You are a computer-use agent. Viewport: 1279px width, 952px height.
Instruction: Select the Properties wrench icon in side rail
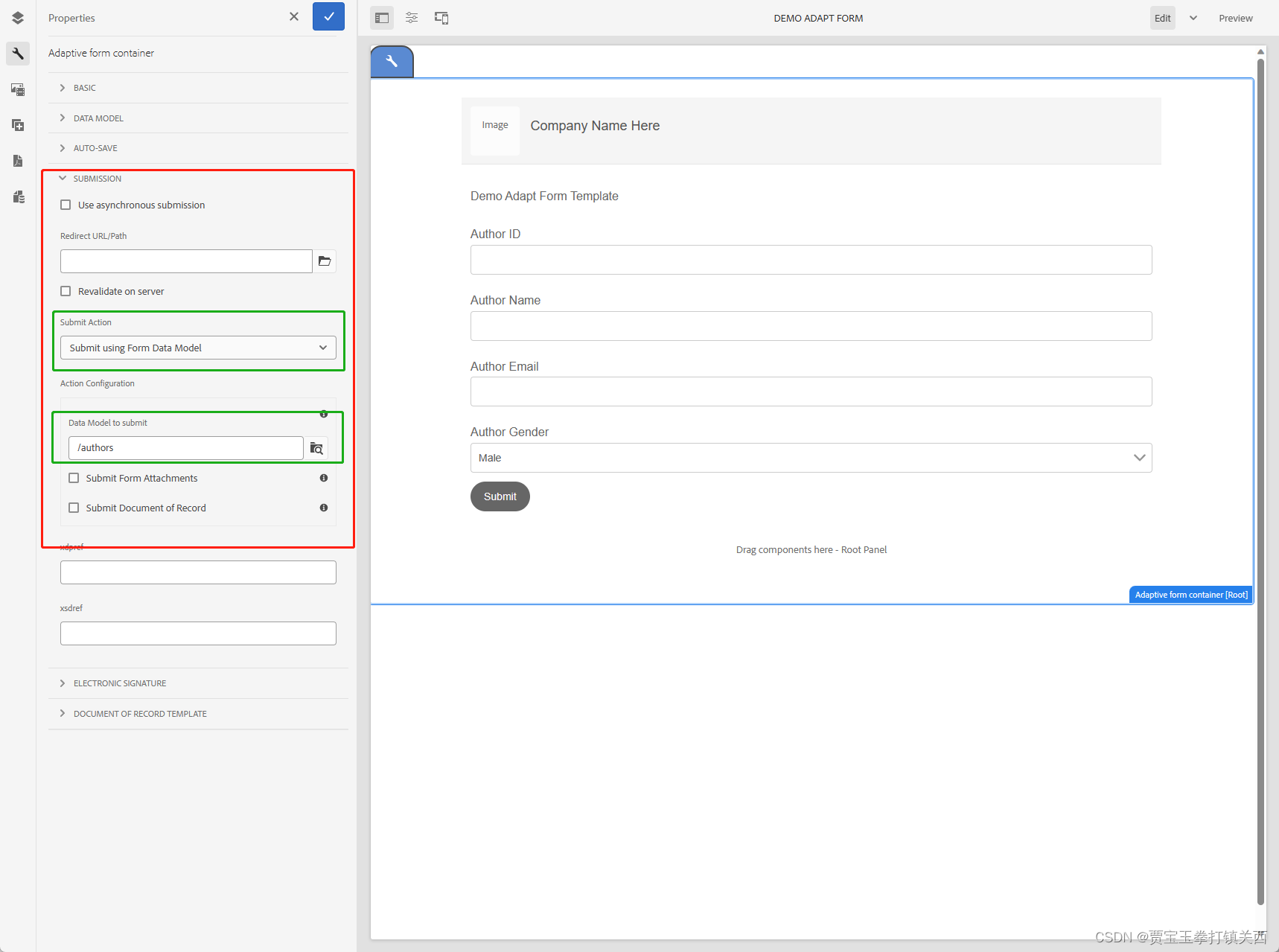pos(18,54)
